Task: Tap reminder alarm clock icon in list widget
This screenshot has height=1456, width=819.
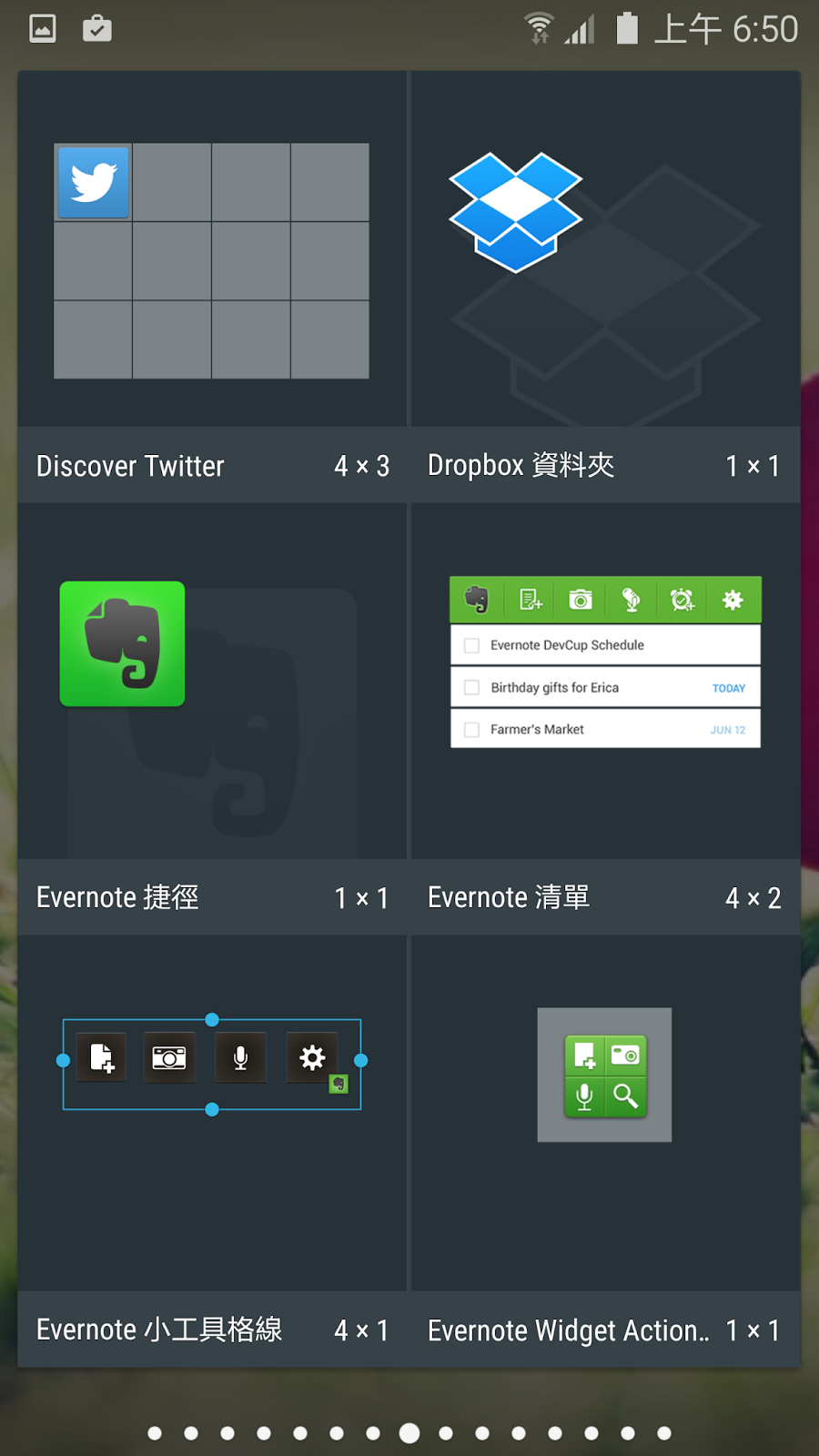Action: pos(682,599)
